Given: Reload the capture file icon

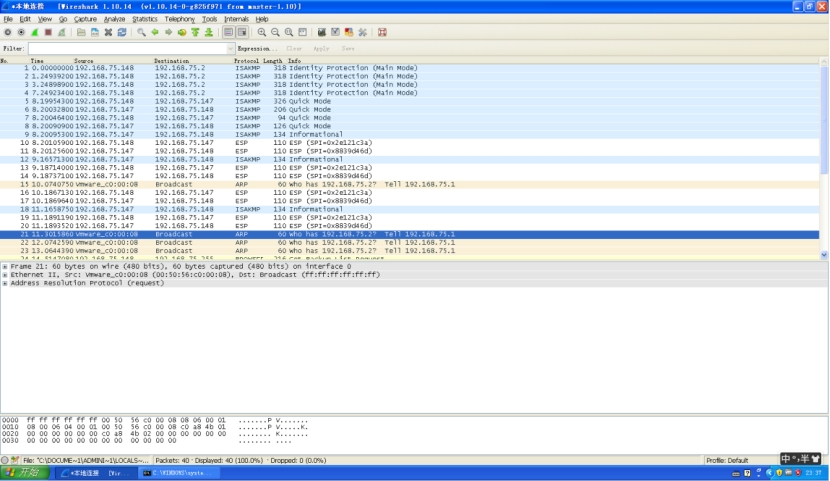Looking at the screenshot, I should 121,32.
